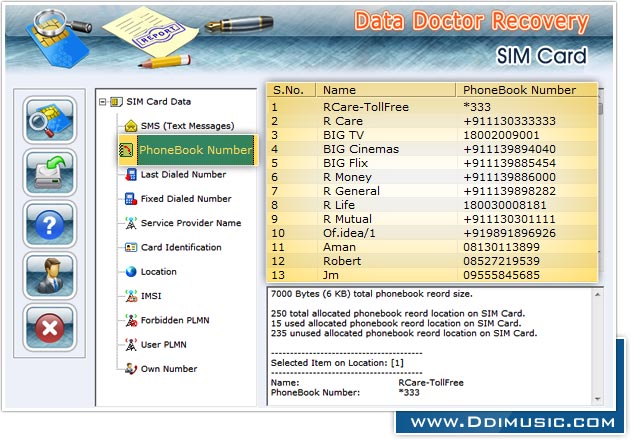Viewport: 631px width, 440px height.
Task: Select the BIG Cinemas contact row
Action: (433, 149)
